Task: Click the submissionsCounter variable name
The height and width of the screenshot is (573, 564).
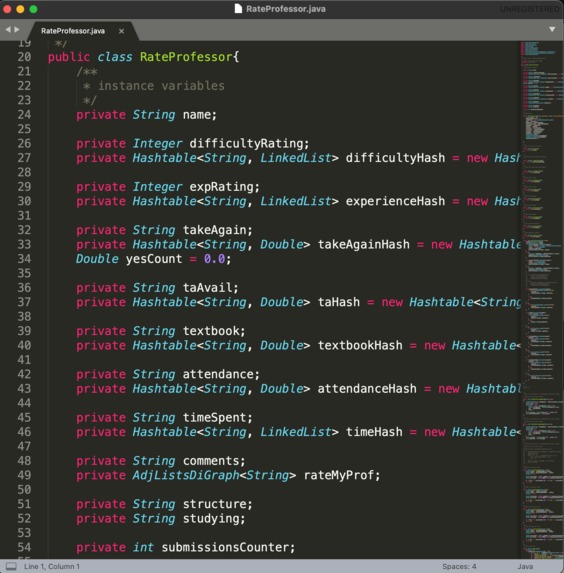Action: click(224, 547)
